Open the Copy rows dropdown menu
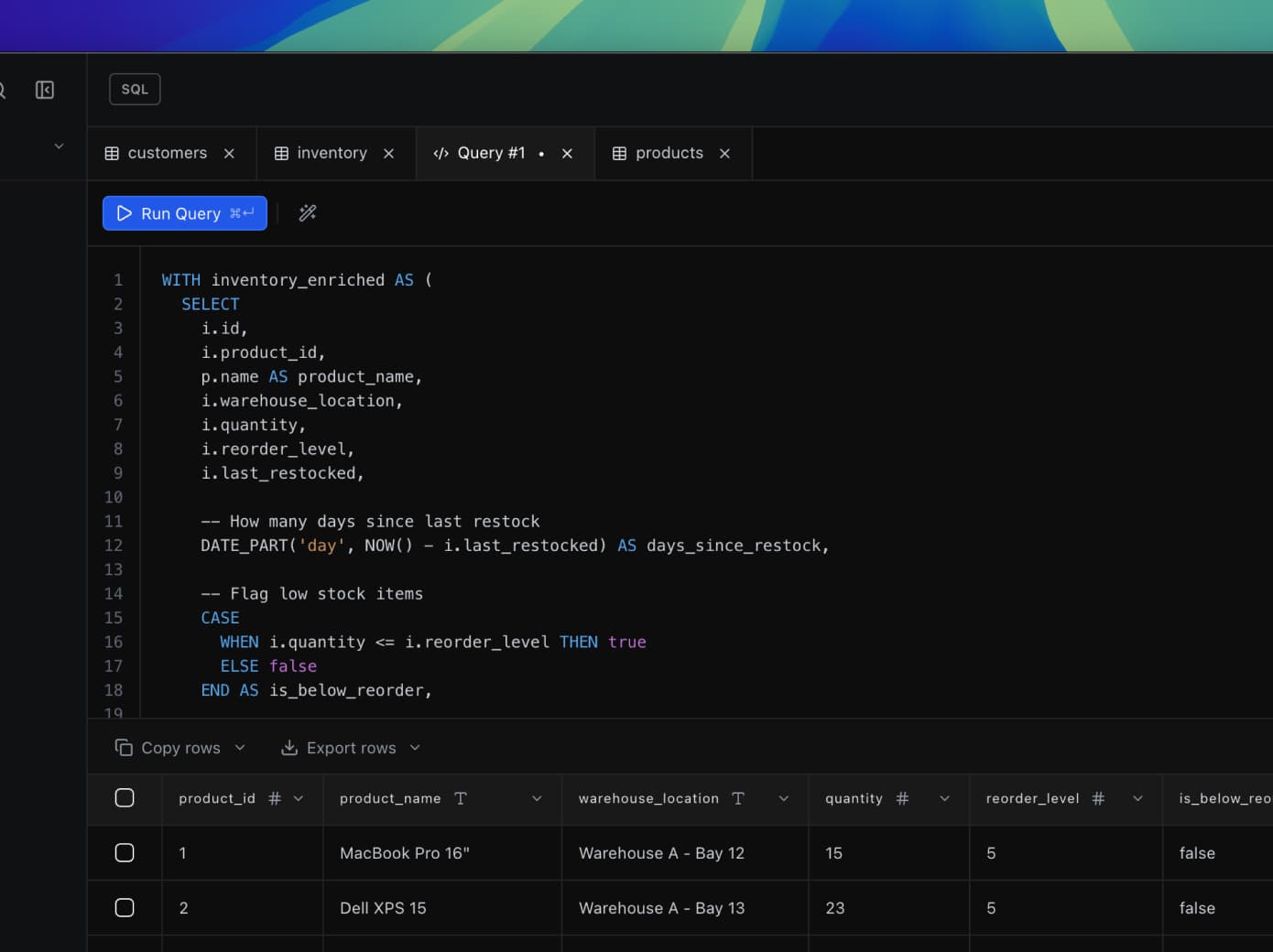Viewport: 1273px width, 952px height. (240, 747)
